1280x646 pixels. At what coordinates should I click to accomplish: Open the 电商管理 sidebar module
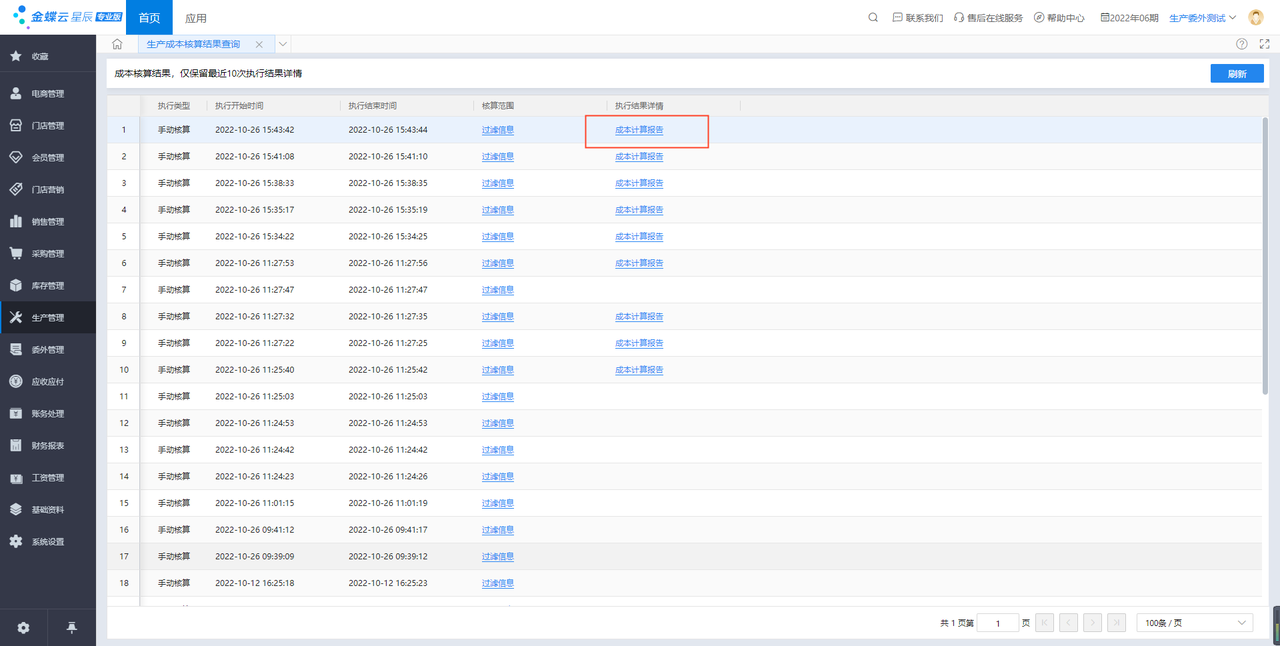pos(48,94)
